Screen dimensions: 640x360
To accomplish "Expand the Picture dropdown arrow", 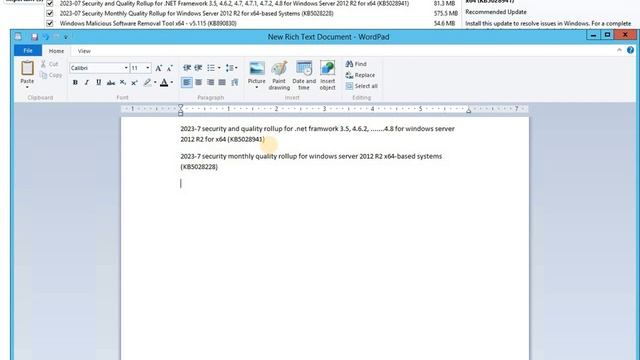I will pyautogui.click(x=257, y=87).
